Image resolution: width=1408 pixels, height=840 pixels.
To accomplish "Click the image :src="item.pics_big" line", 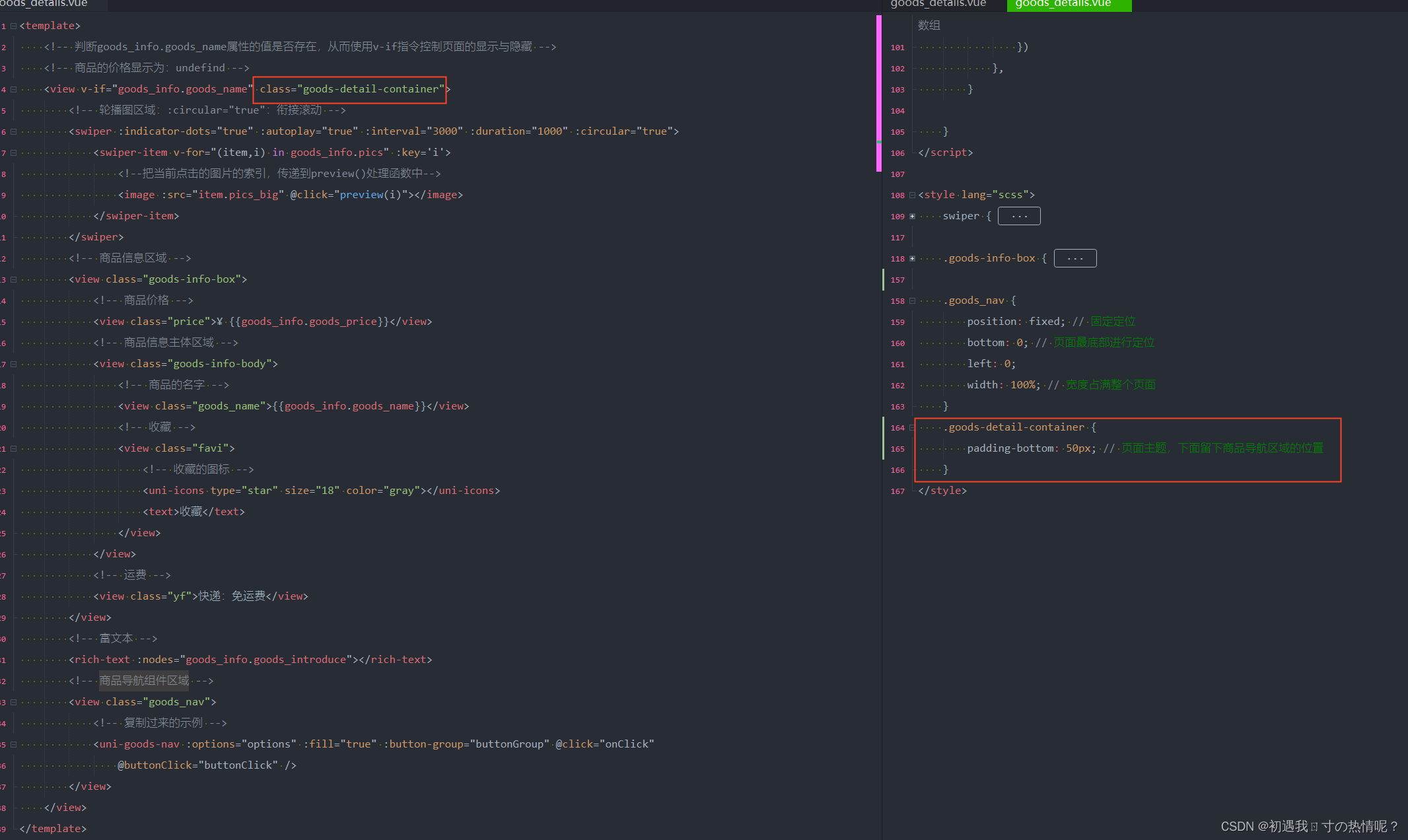I will pos(291,195).
